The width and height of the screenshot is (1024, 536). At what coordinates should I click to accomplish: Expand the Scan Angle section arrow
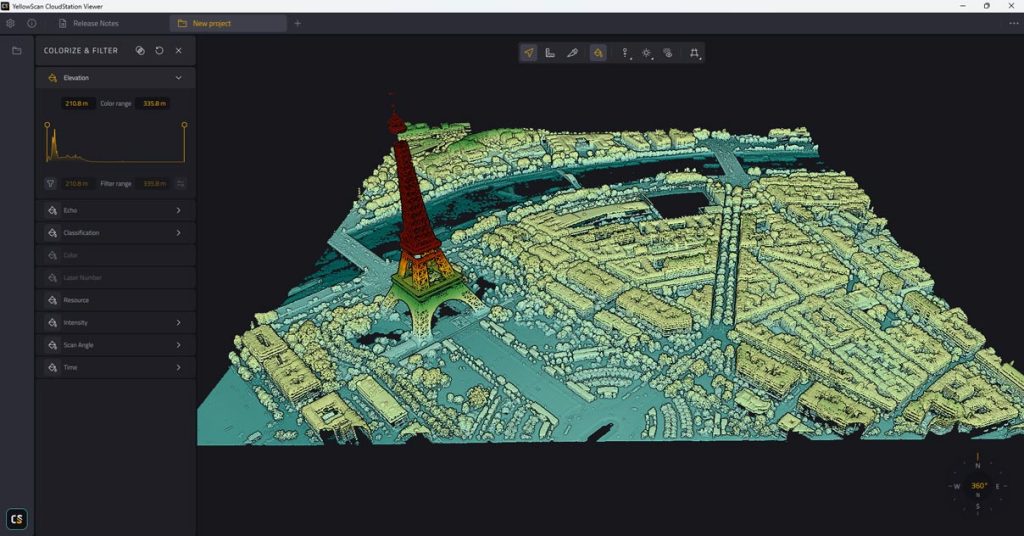(x=178, y=345)
